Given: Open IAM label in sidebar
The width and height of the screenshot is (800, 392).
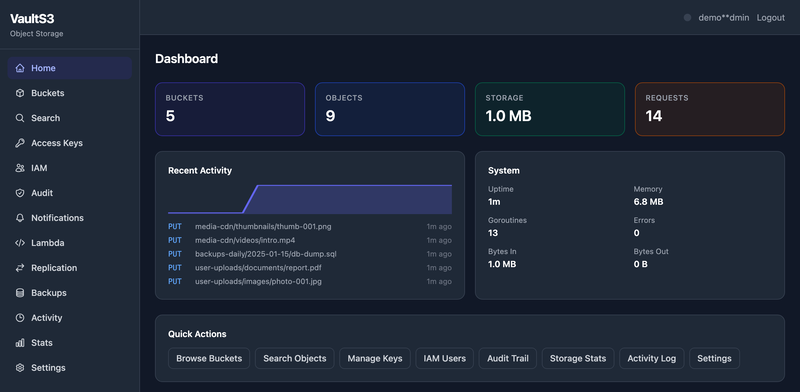Looking at the screenshot, I should pos(39,168).
